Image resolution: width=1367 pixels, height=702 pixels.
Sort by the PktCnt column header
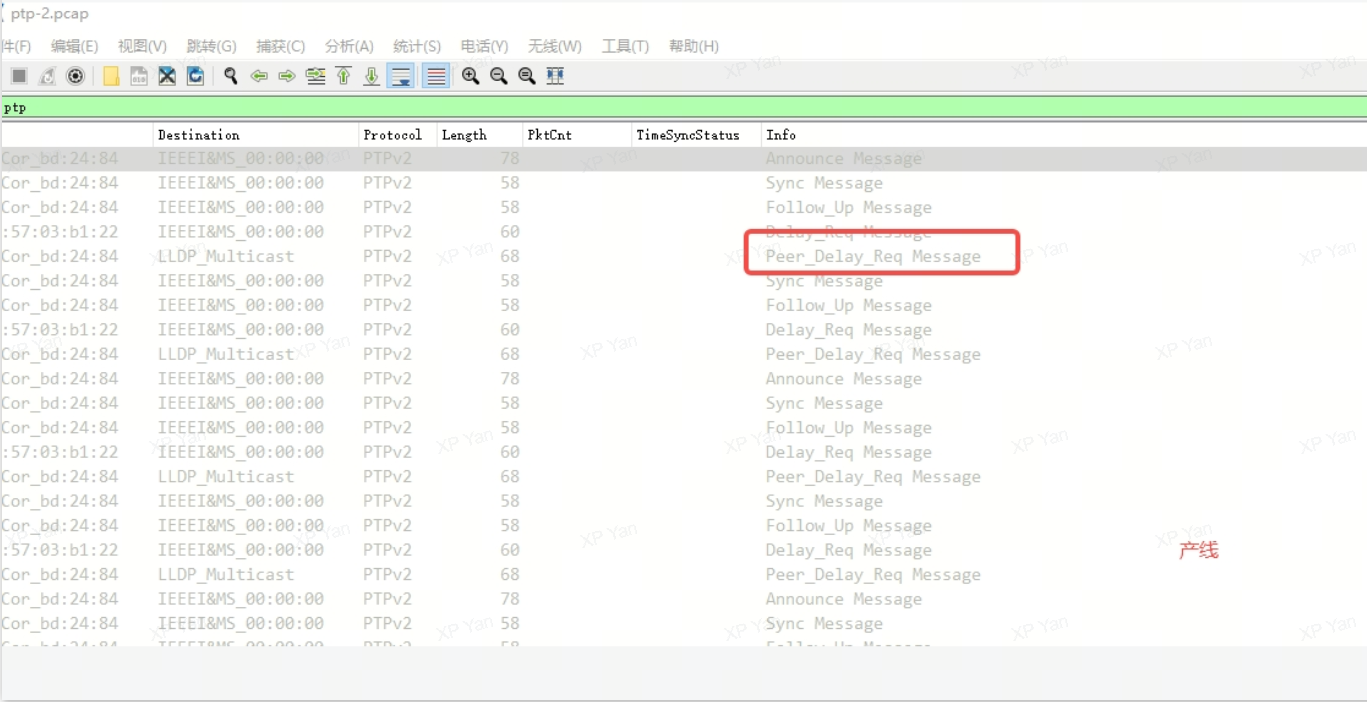(x=577, y=135)
